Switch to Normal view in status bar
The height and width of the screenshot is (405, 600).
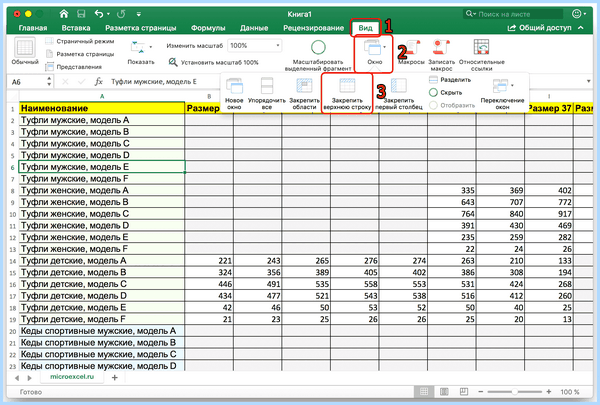coord(424,392)
